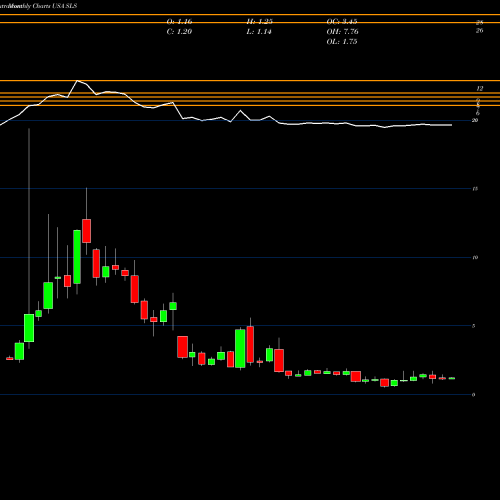Click the low value "L: 1.14"
The image size is (500, 500).
tap(259, 32)
